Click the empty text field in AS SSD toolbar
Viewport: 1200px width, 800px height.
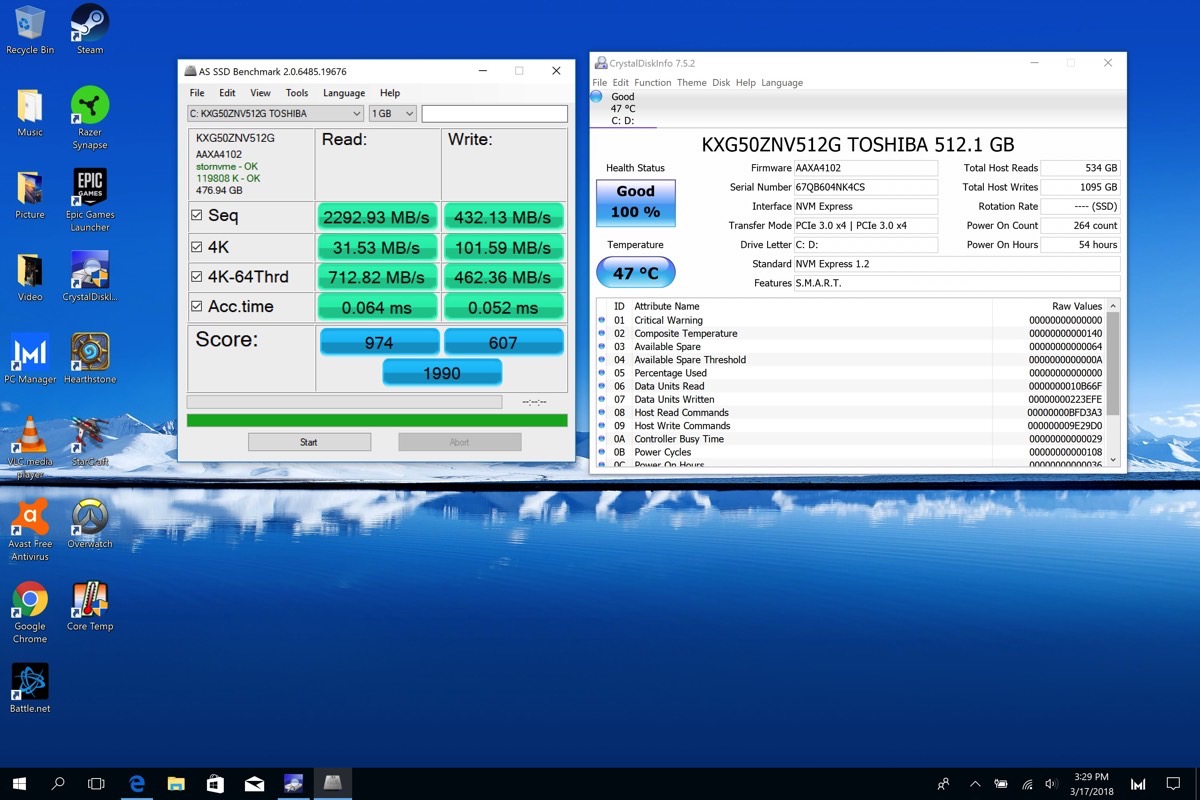(x=494, y=114)
